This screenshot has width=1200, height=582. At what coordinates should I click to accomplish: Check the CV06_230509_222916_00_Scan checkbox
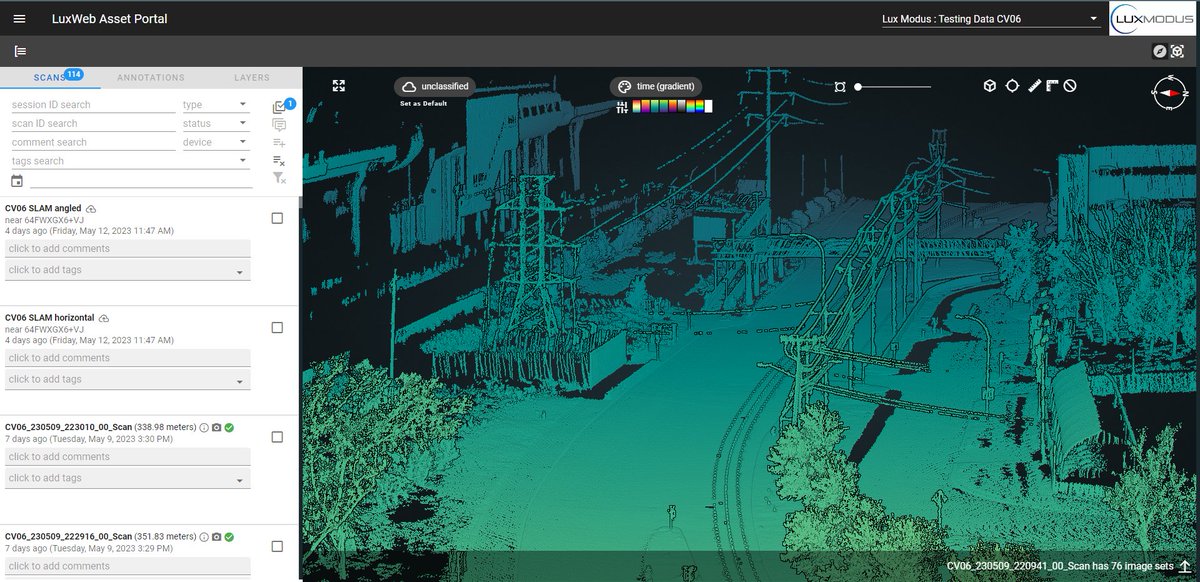pos(277,546)
